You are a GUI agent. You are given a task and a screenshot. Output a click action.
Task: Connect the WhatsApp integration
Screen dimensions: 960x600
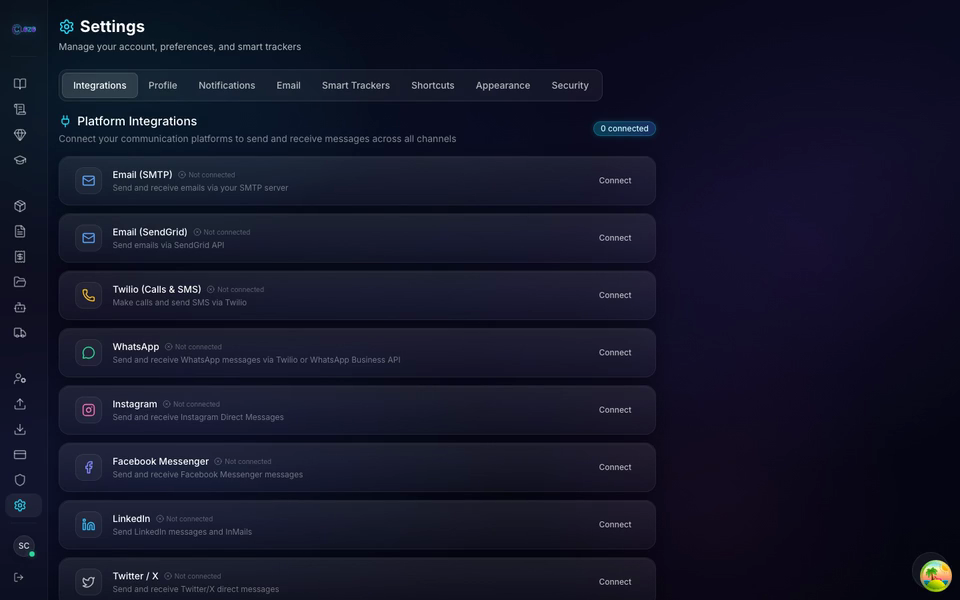pyautogui.click(x=615, y=353)
